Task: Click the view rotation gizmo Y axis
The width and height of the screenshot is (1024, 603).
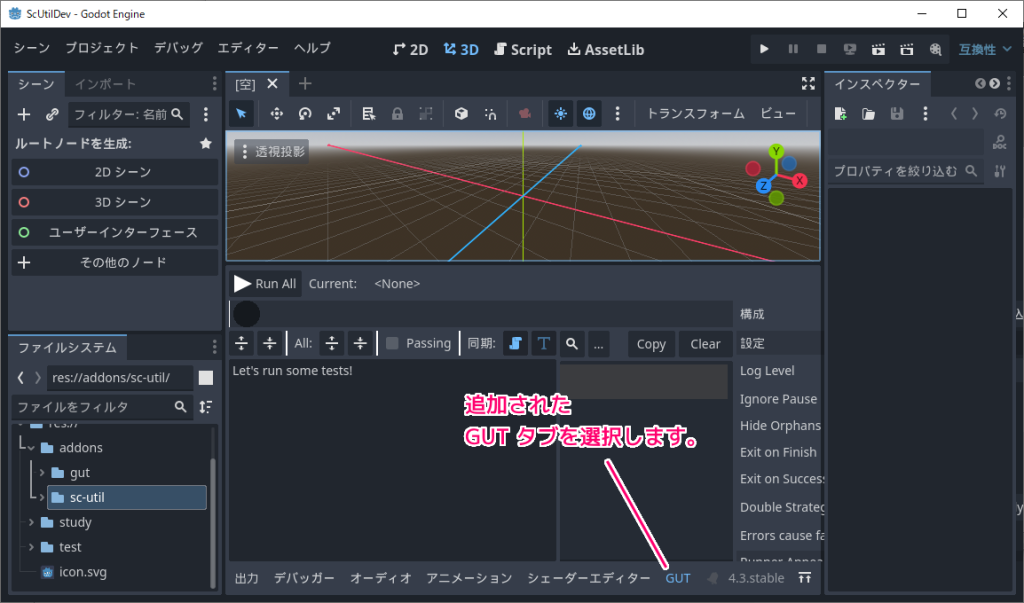Action: click(x=776, y=152)
